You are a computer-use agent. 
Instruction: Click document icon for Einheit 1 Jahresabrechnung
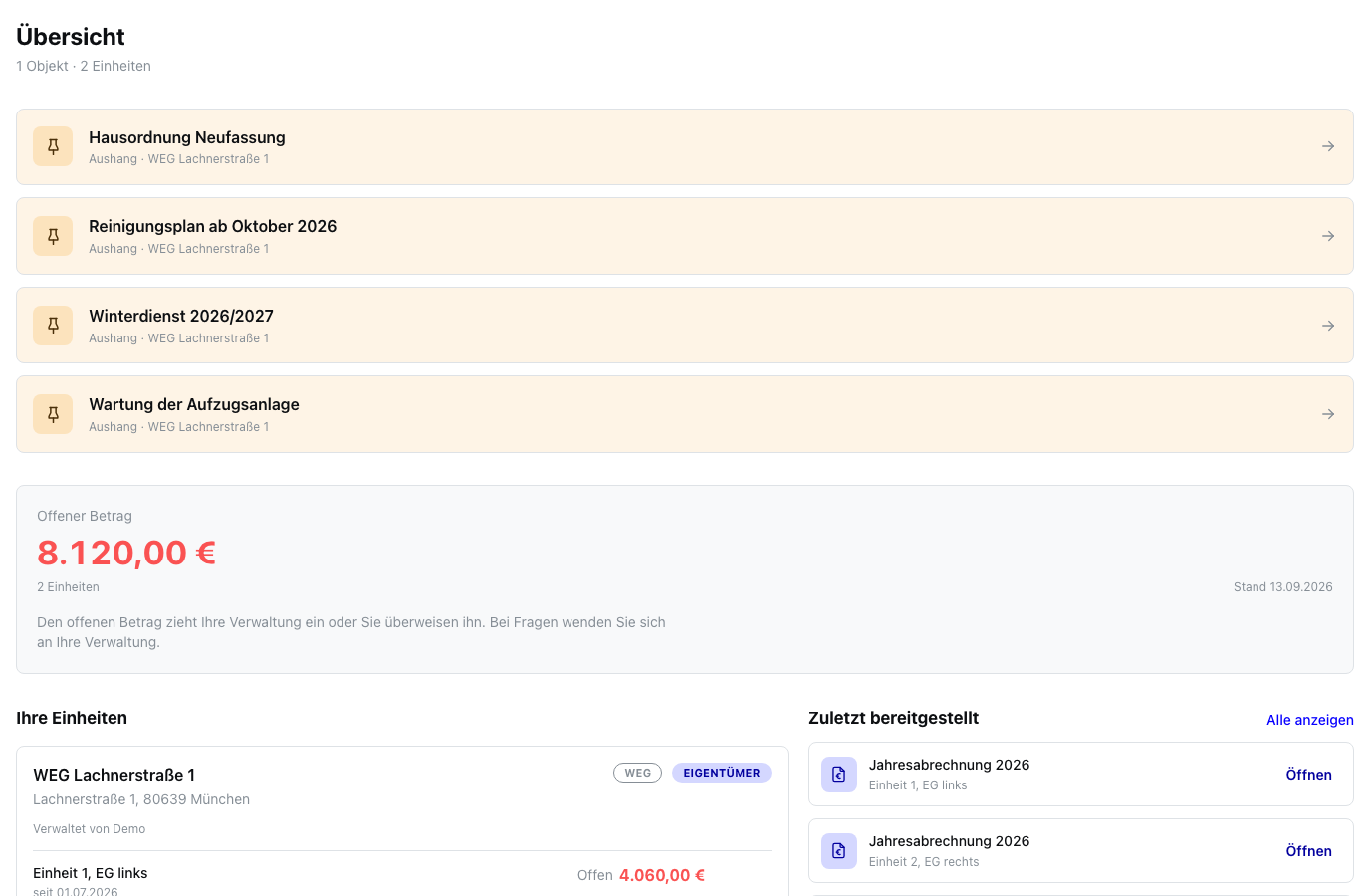(x=839, y=775)
